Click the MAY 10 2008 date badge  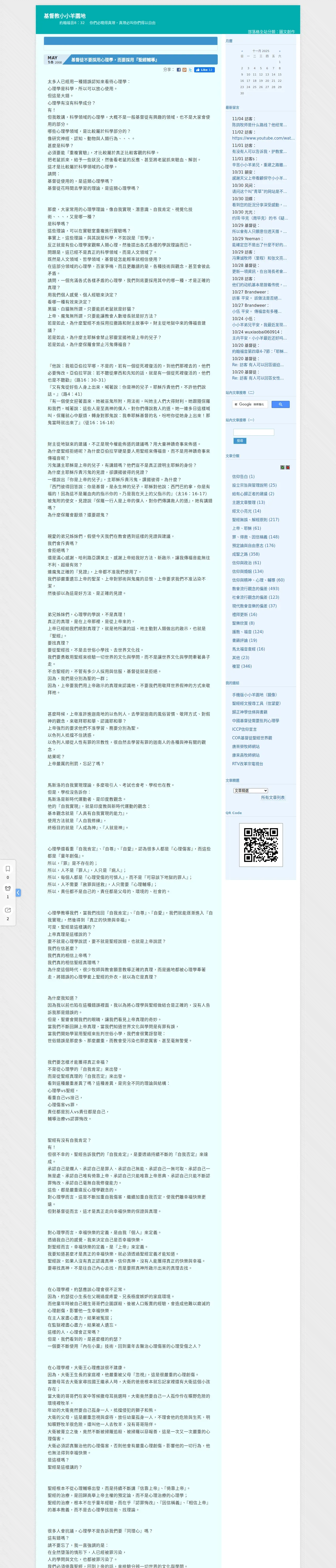[55, 60]
